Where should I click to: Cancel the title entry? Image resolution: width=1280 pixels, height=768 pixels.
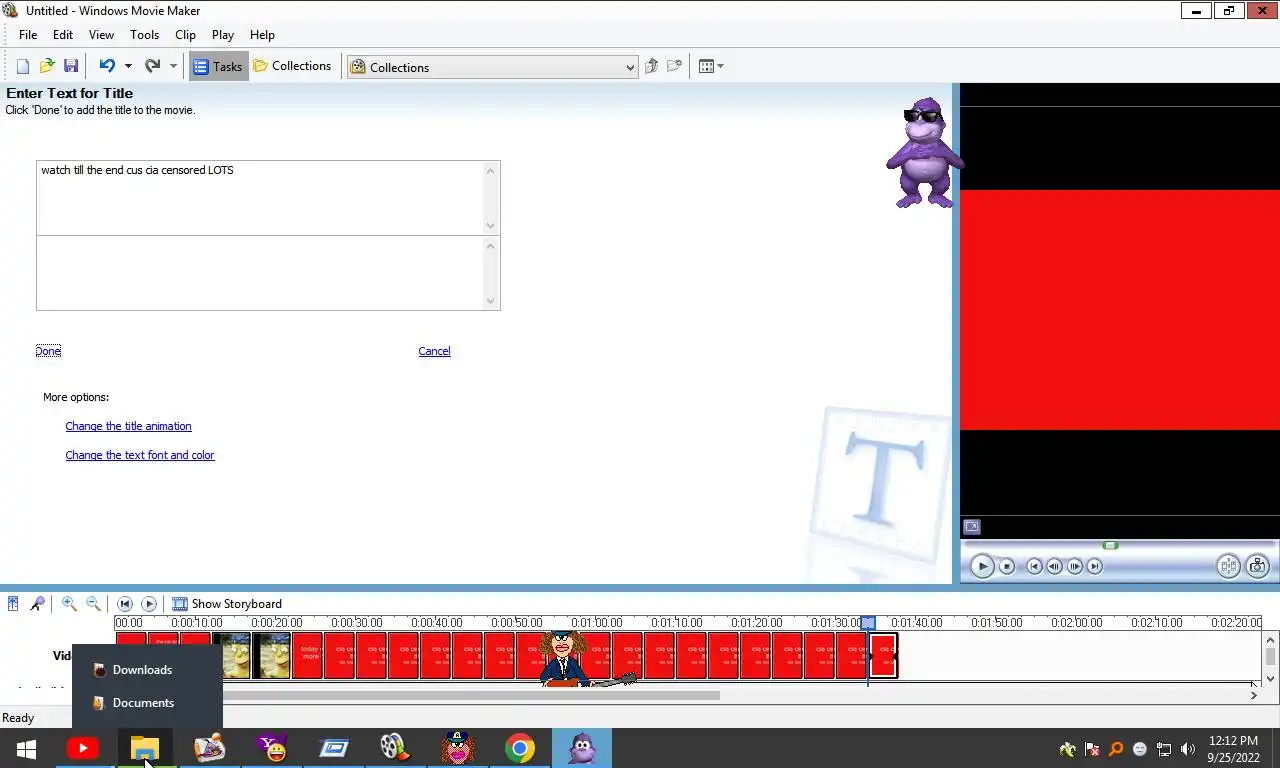434,351
